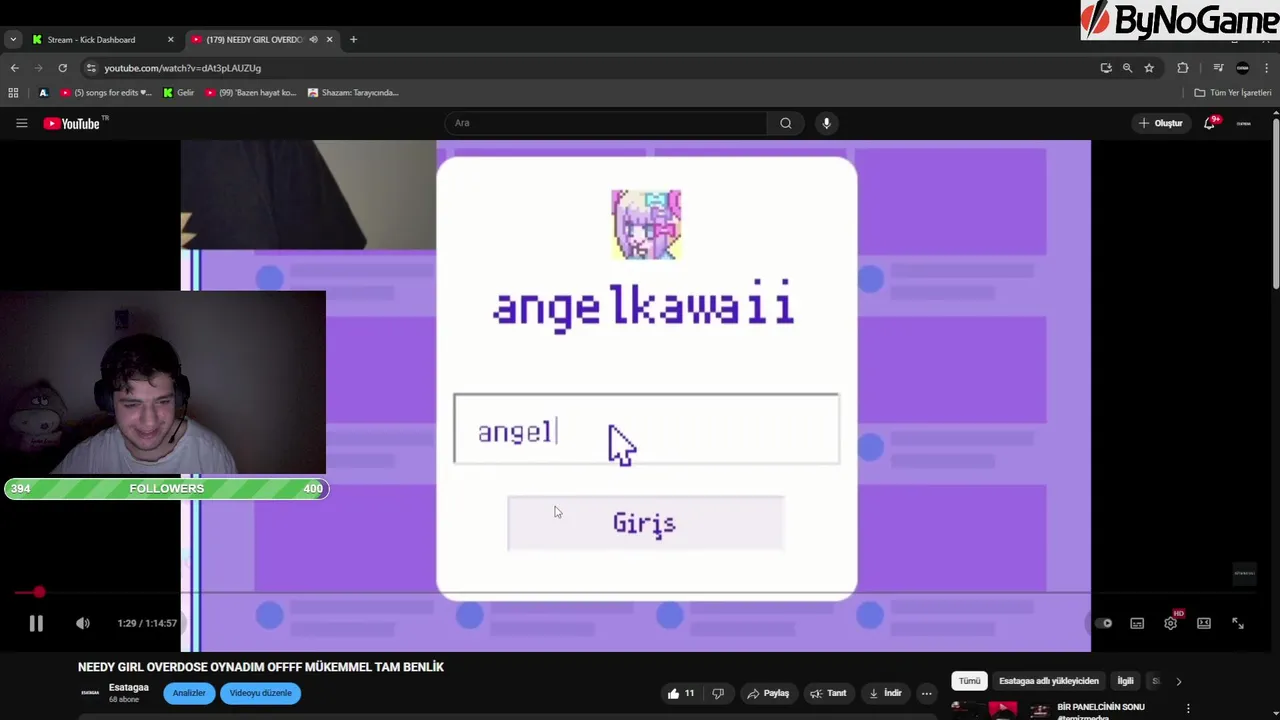Open '(99) Bazen hayat ko...' bookmark

(x=251, y=93)
